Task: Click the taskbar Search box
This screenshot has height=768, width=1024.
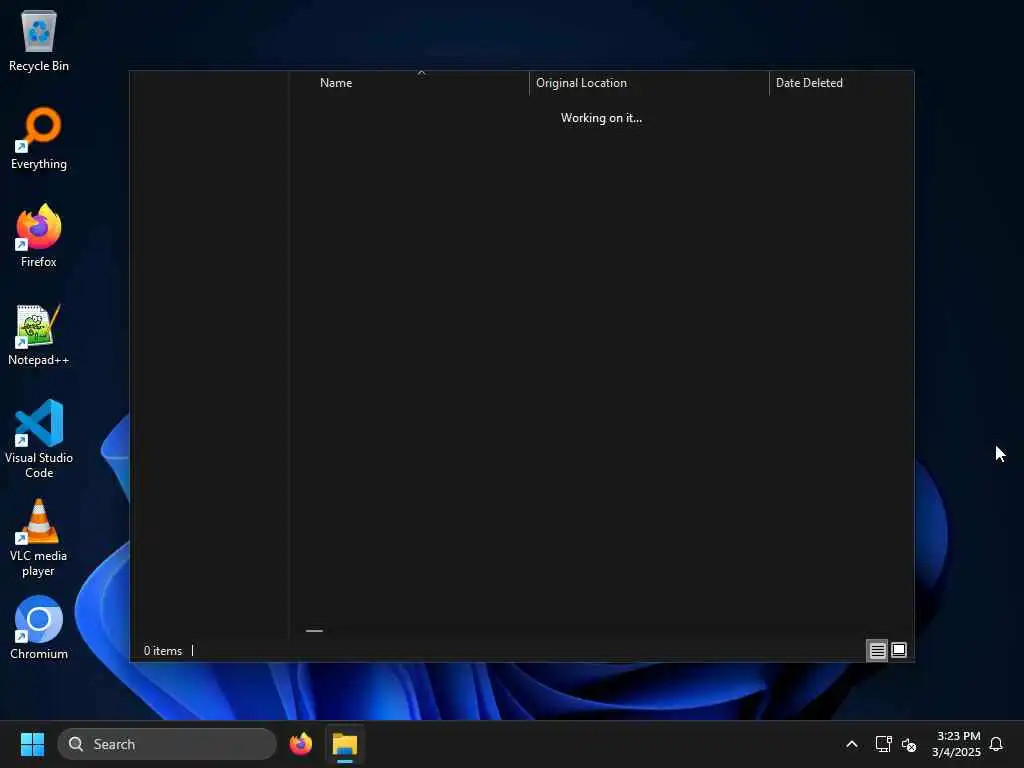Action: click(x=167, y=744)
